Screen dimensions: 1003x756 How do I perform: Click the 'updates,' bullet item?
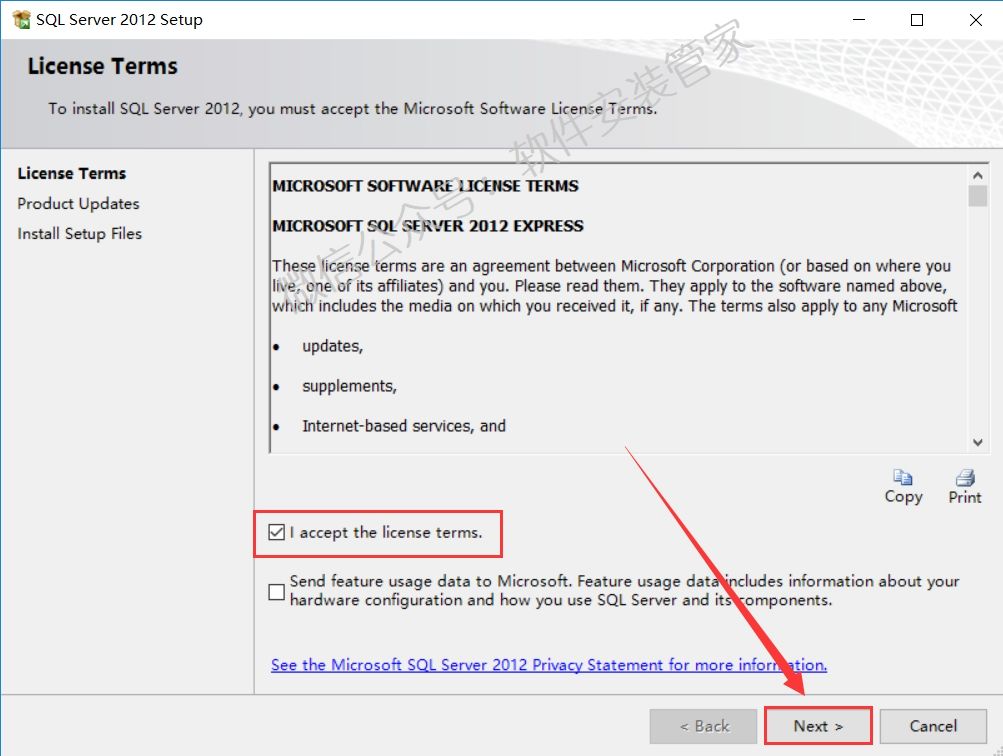point(333,346)
